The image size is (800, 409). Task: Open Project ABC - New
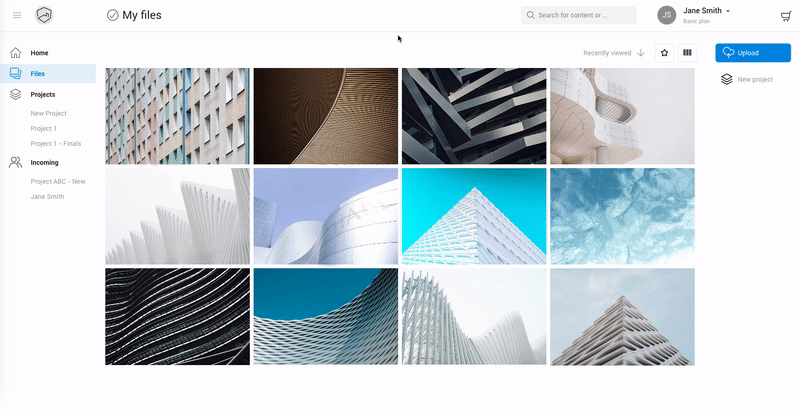pos(58,181)
